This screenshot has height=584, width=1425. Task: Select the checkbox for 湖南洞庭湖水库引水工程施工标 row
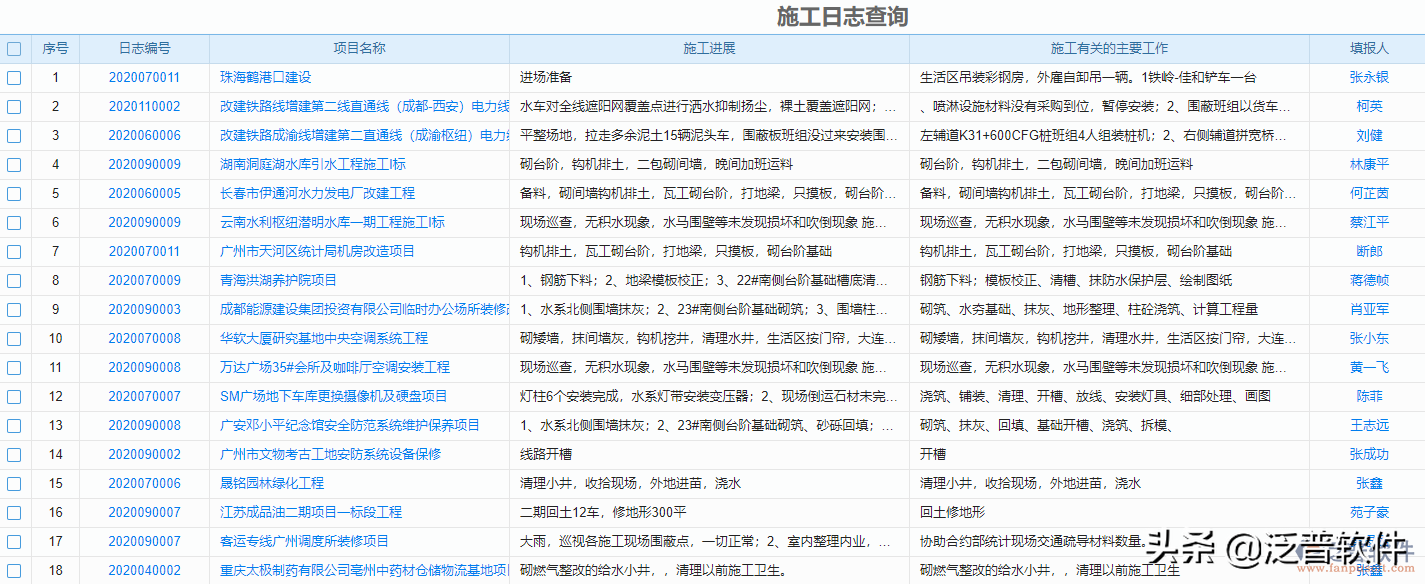click(x=14, y=164)
